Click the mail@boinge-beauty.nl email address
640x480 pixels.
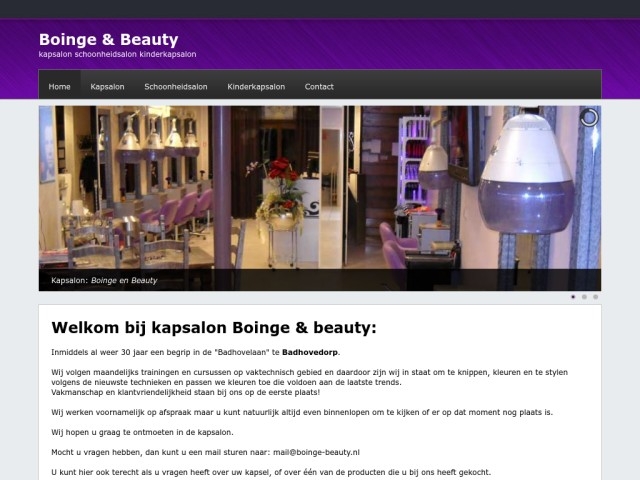[316, 452]
